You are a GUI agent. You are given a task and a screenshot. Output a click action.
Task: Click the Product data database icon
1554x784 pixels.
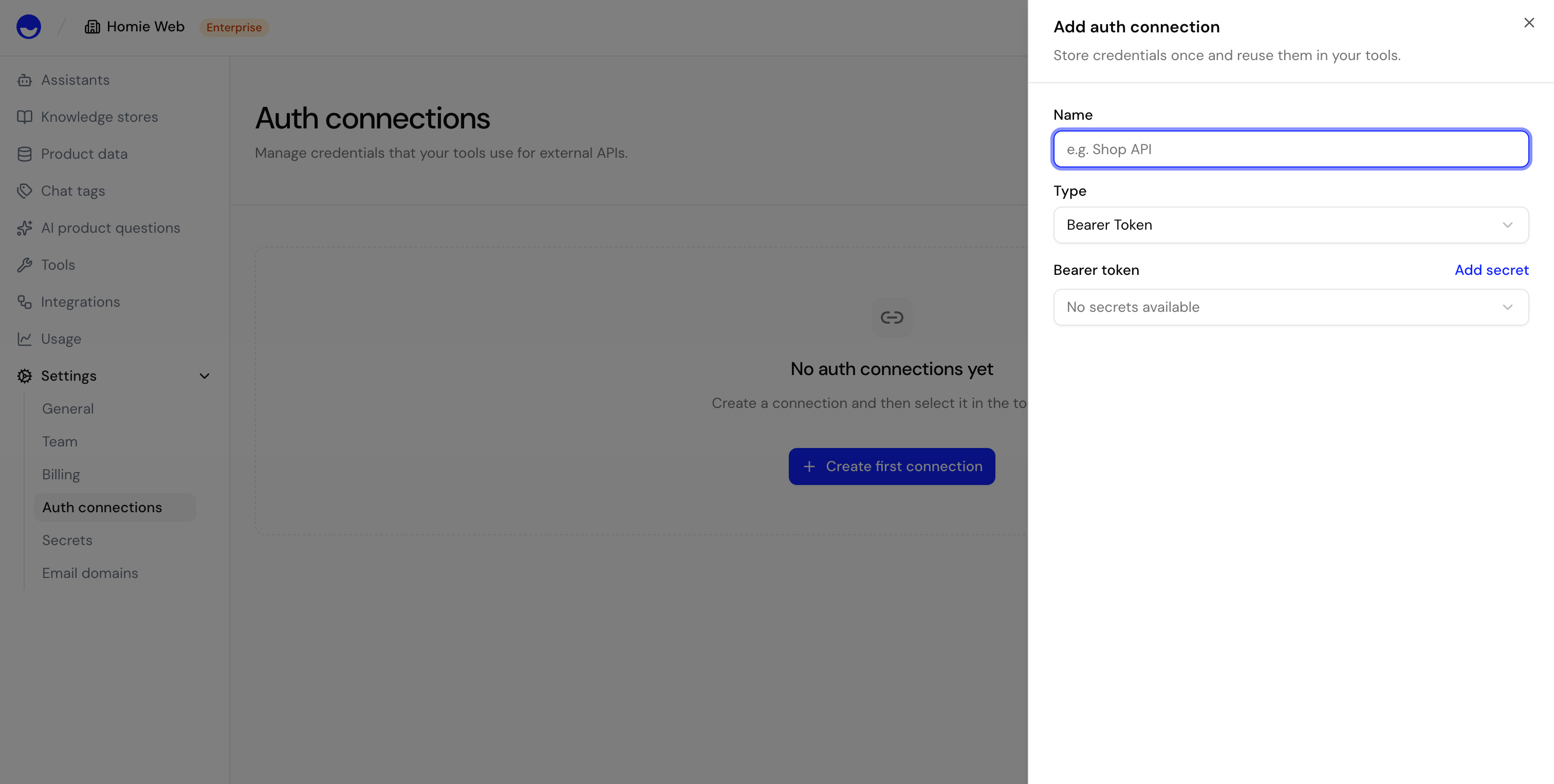24,154
